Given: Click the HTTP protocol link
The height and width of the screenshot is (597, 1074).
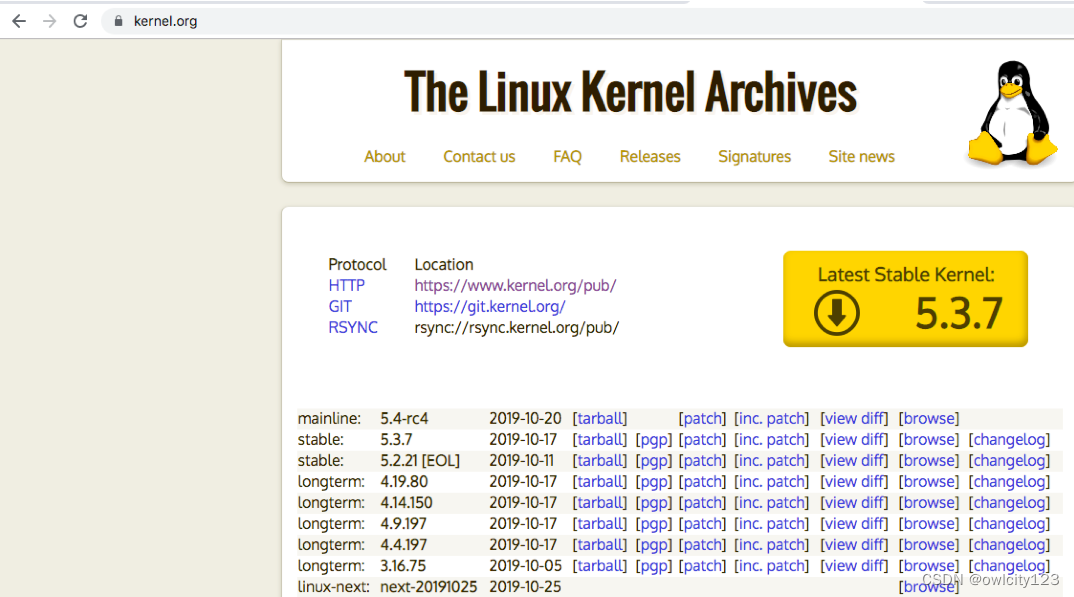Looking at the screenshot, I should click(x=347, y=285).
